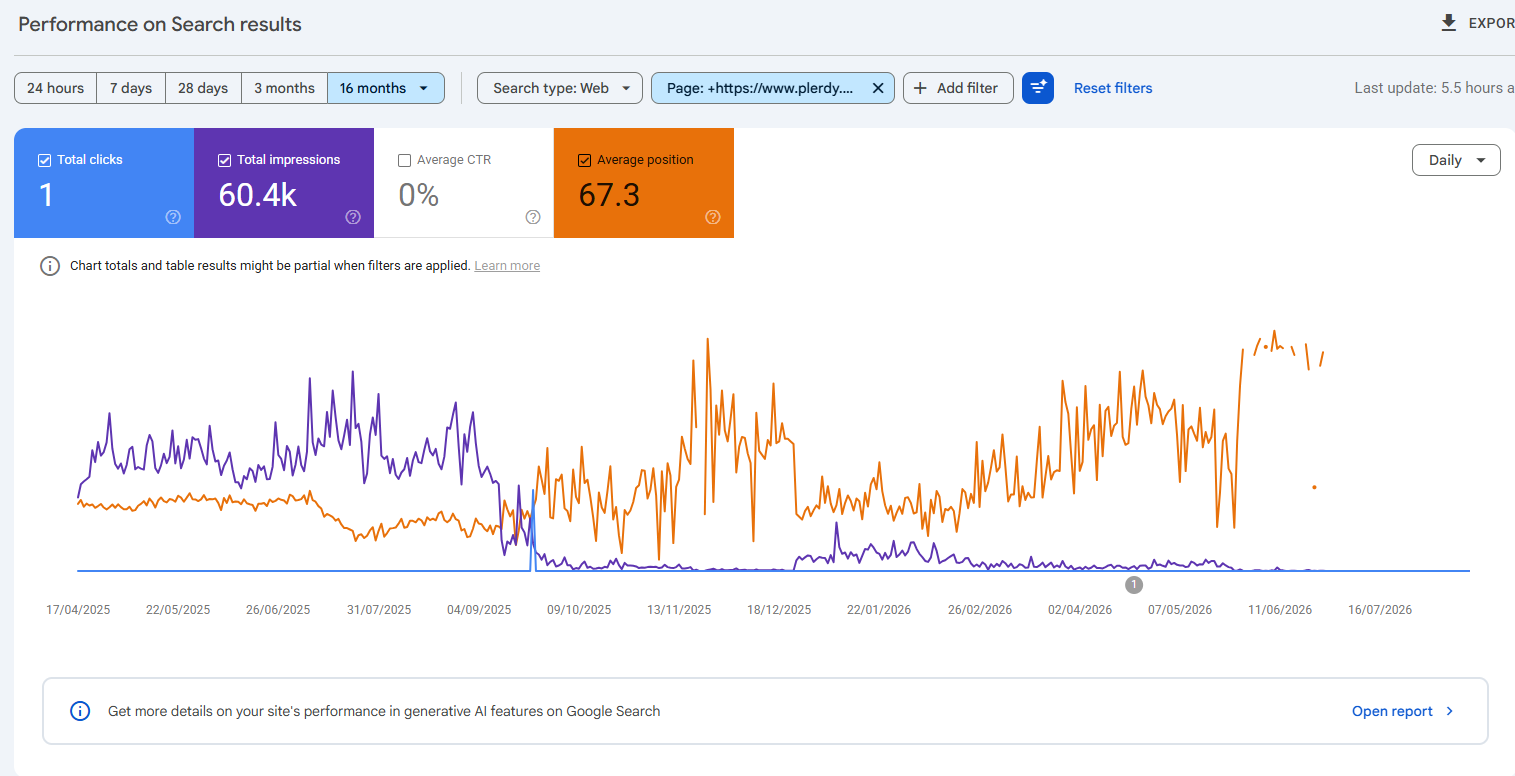The image size is (1515, 776).
Task: Select the 28 days date range tab
Action: click(x=203, y=88)
